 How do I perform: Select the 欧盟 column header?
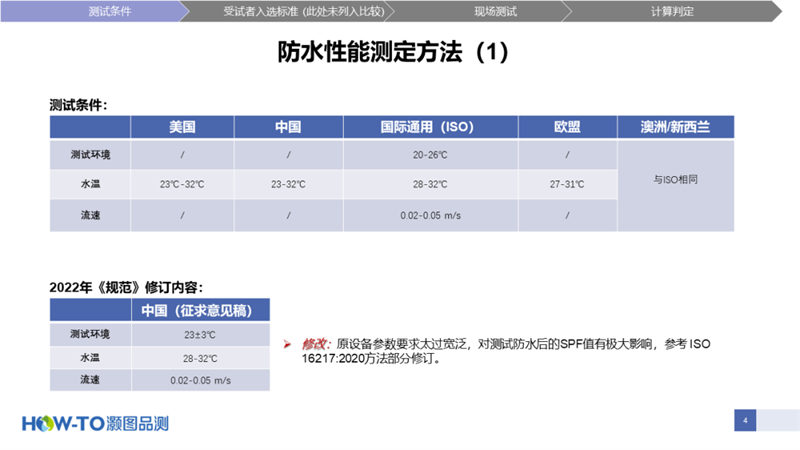click(567, 128)
